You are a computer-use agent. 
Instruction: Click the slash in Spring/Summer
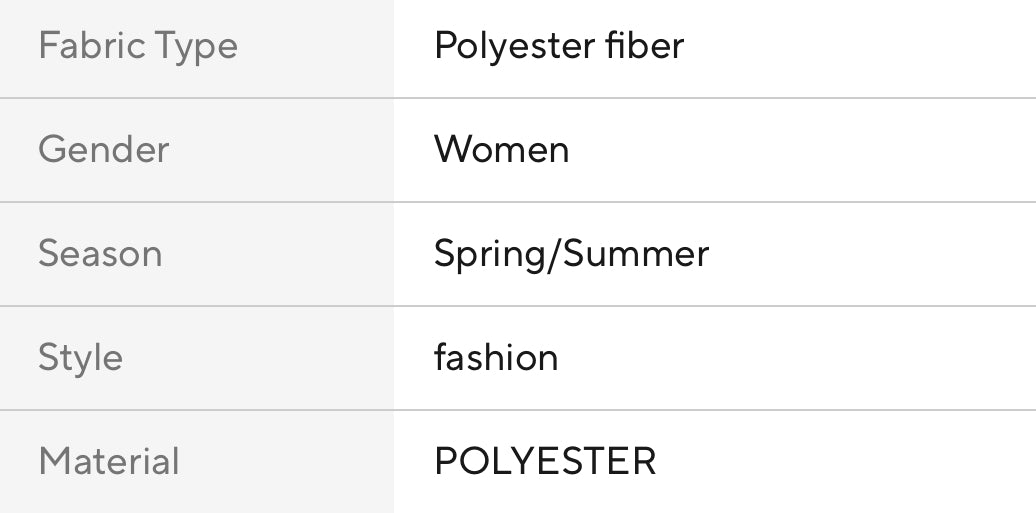point(554,254)
